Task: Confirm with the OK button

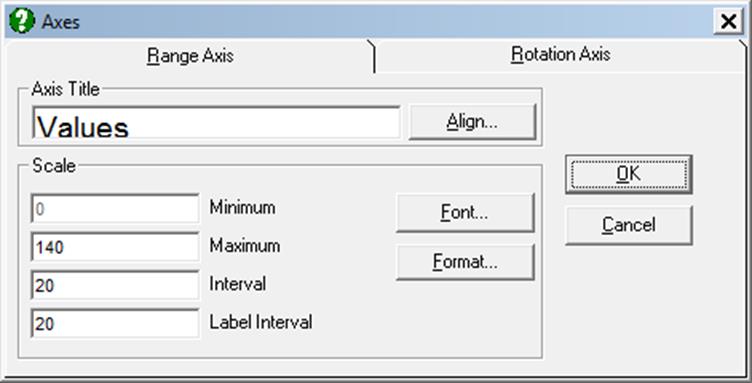Action: pyautogui.click(x=628, y=174)
